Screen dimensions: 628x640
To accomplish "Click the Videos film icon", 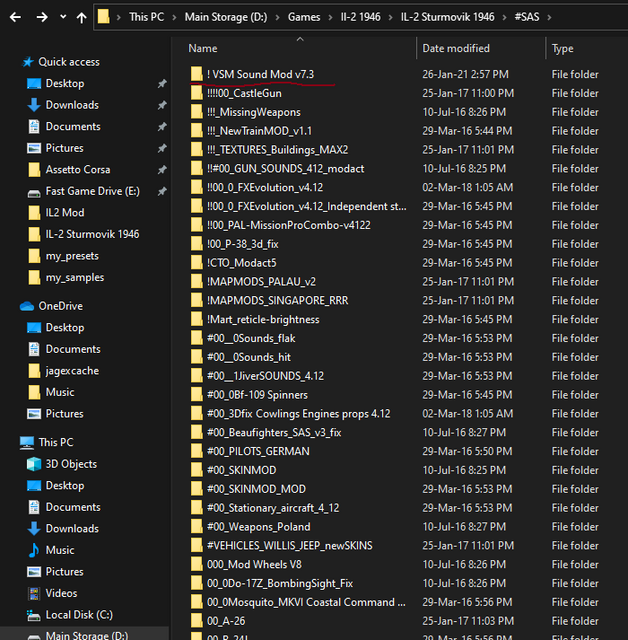I will (34, 593).
